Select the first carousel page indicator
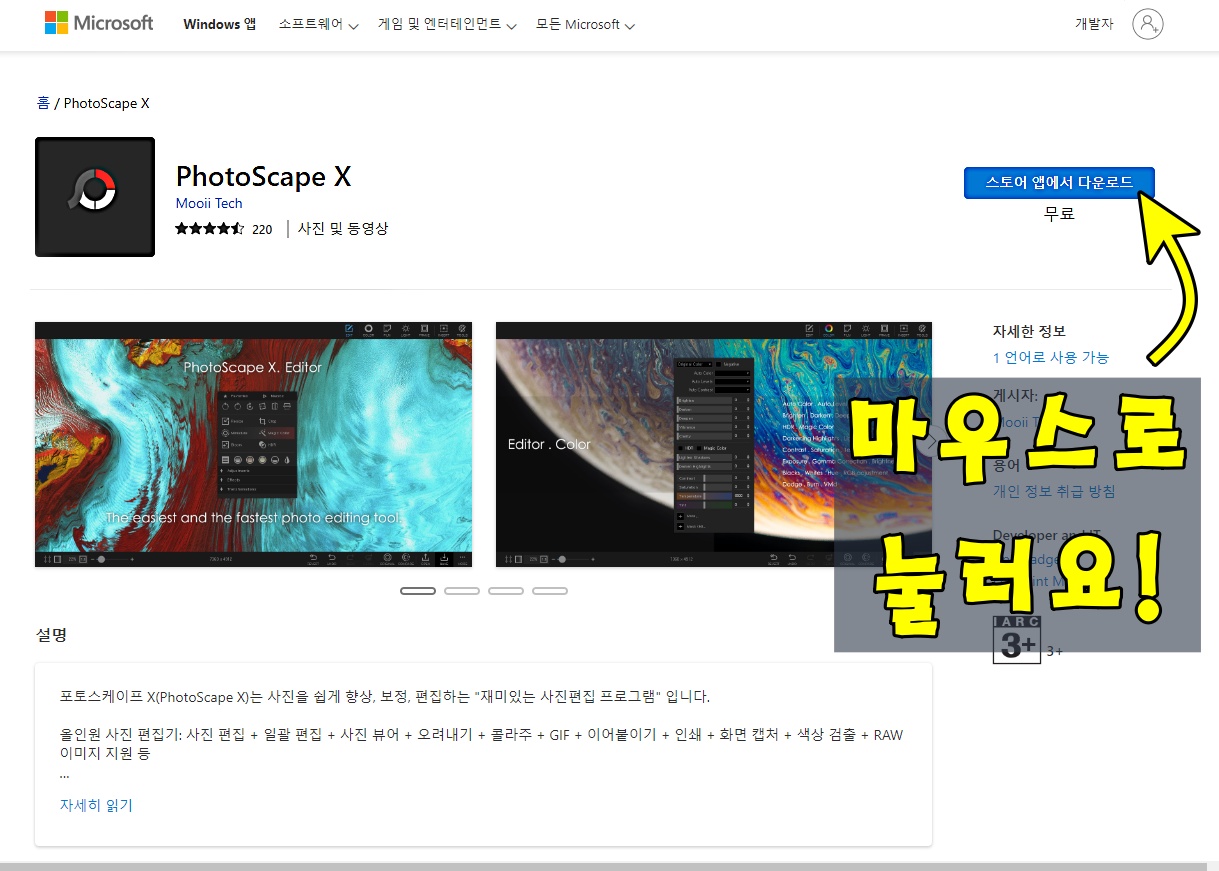 (418, 591)
